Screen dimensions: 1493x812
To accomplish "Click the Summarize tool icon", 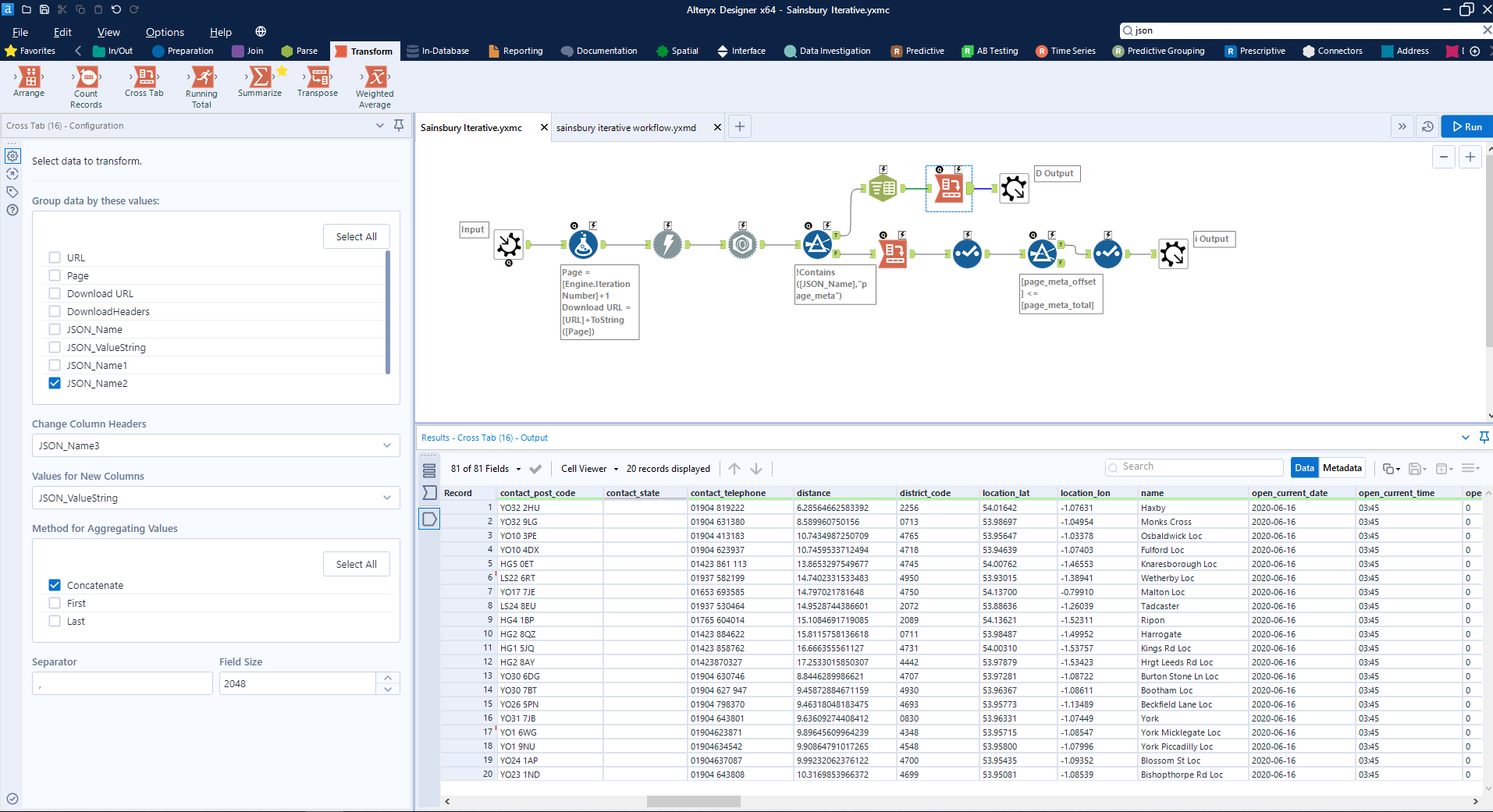I will click(x=260, y=78).
